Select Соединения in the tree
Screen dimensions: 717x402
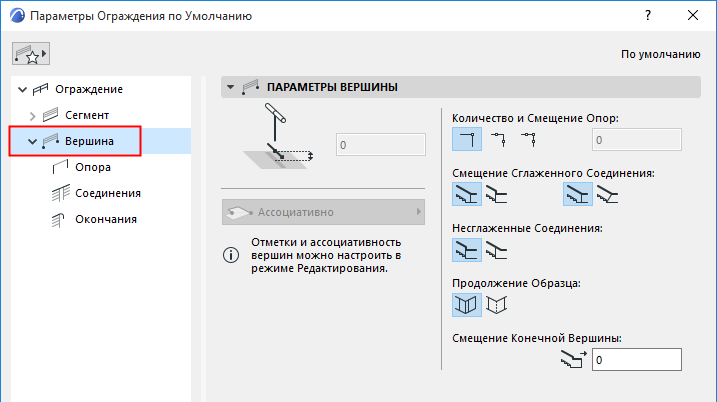point(107,193)
